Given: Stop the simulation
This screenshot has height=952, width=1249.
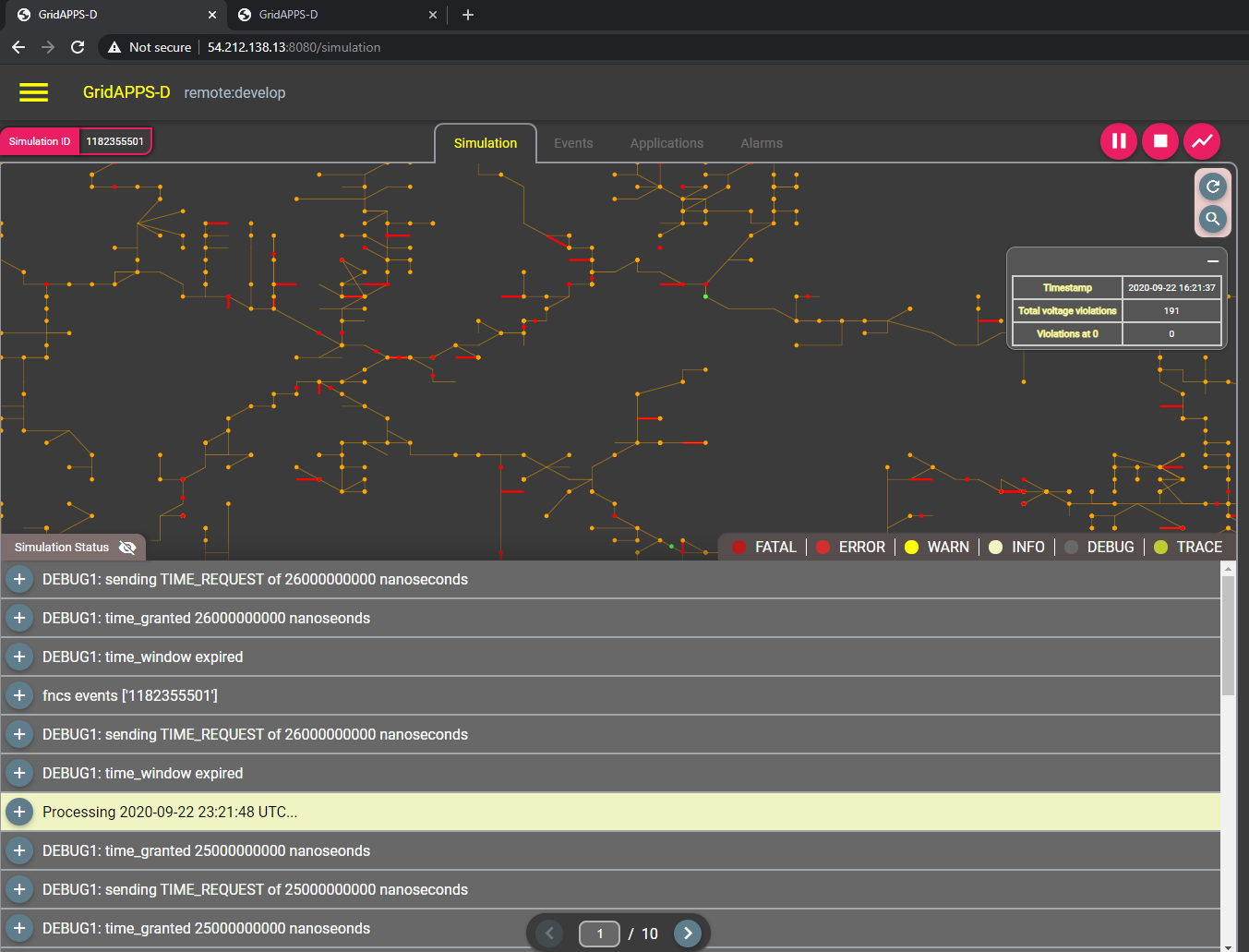Looking at the screenshot, I should click(1160, 141).
